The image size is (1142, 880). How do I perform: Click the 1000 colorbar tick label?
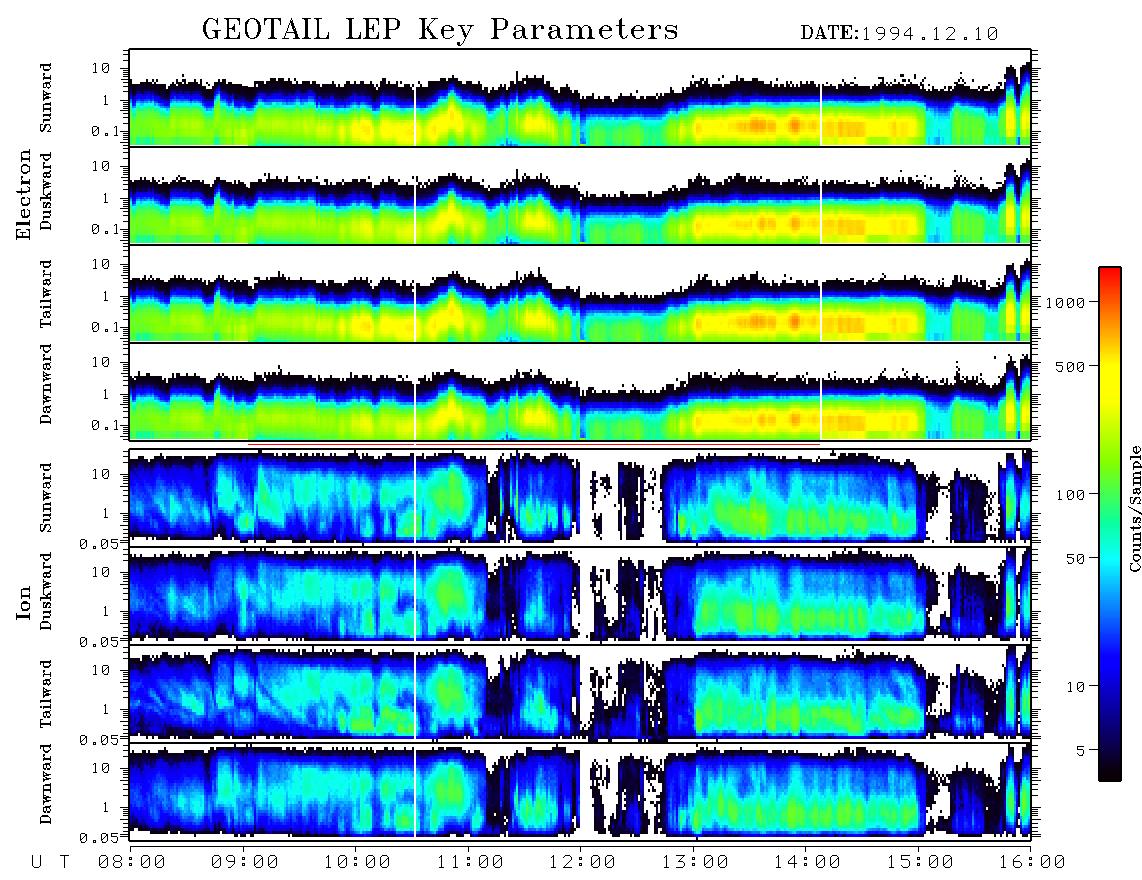coord(1065,302)
